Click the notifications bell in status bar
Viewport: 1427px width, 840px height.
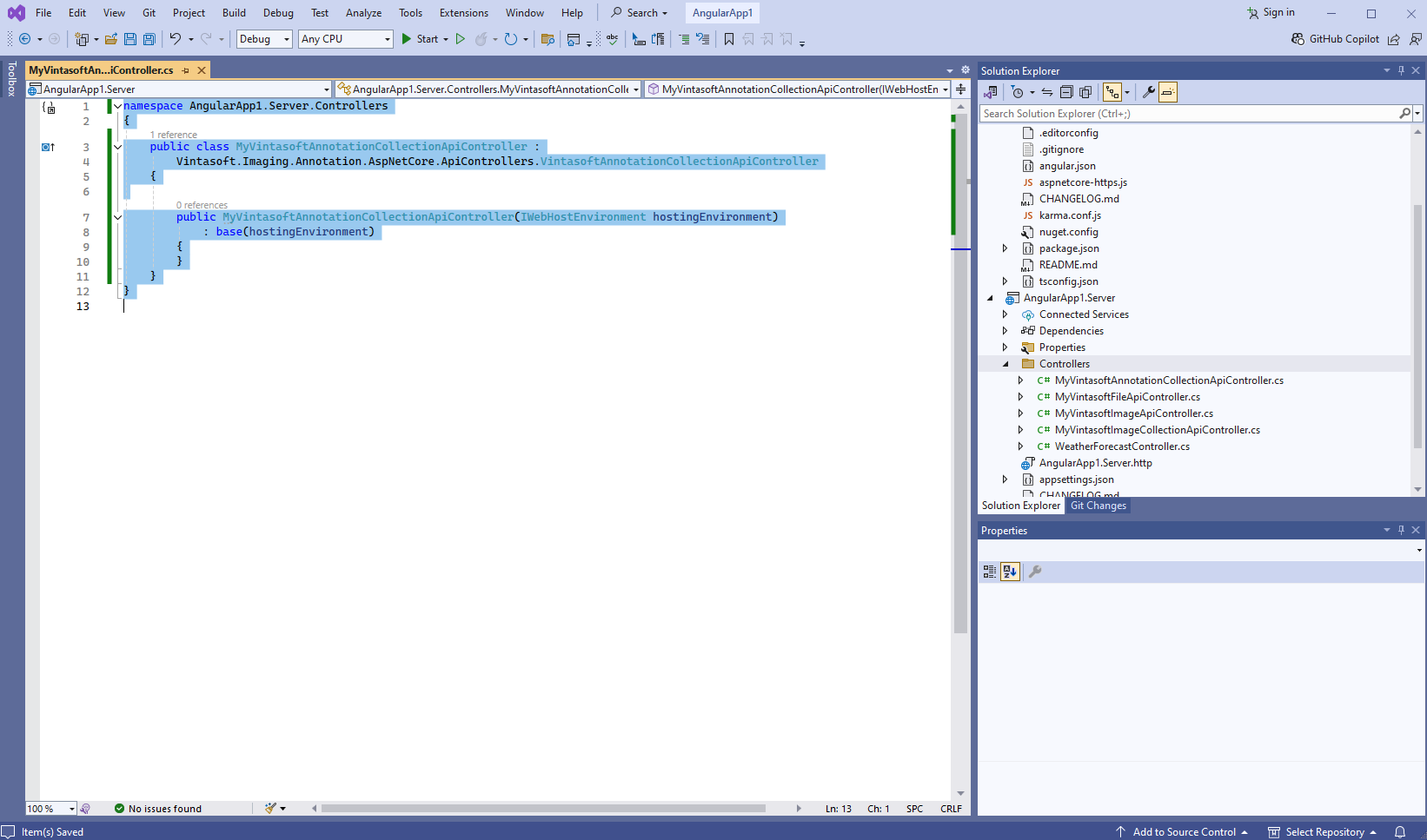[1400, 832]
